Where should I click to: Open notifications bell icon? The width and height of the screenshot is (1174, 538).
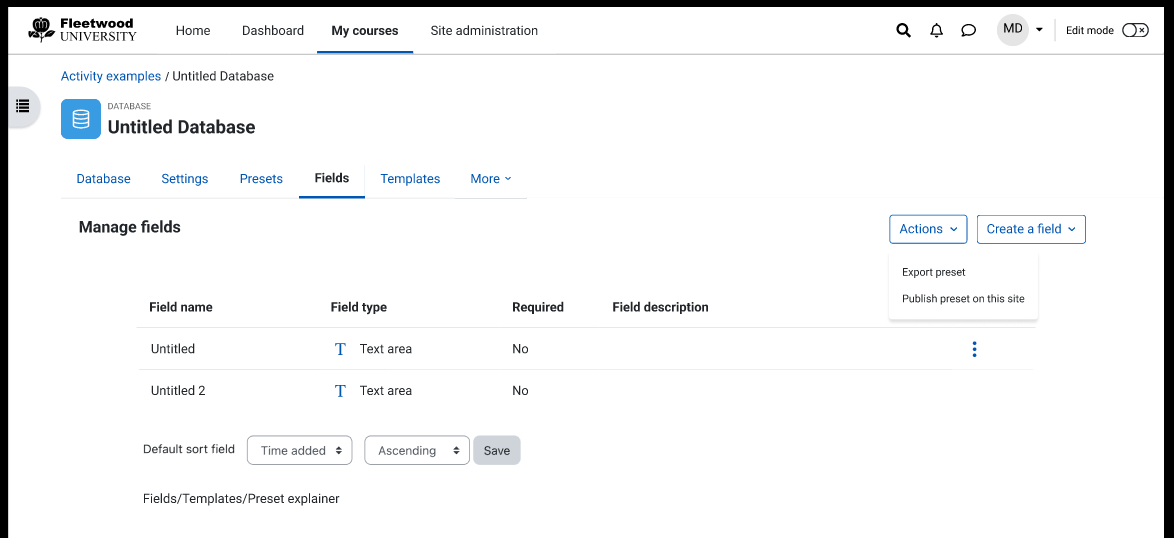(936, 31)
